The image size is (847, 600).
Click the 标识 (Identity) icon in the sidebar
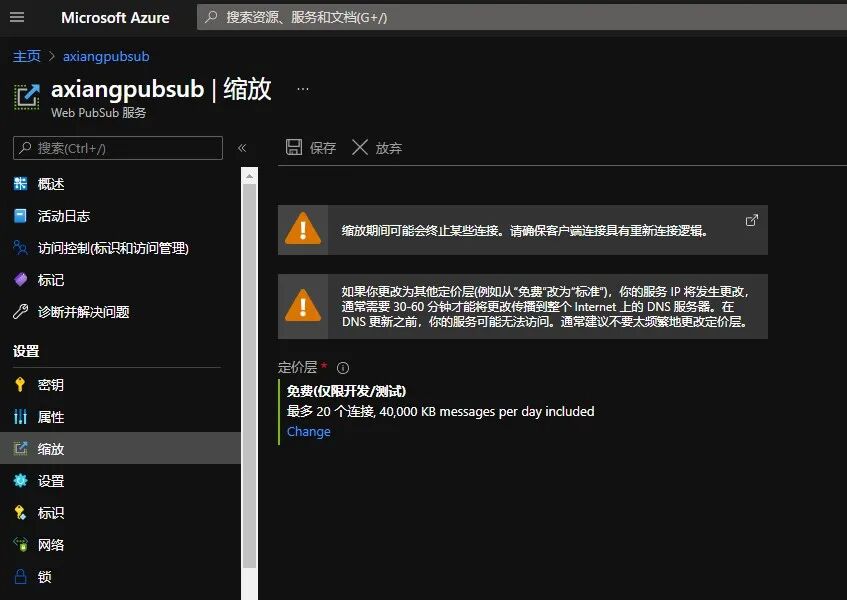point(20,512)
